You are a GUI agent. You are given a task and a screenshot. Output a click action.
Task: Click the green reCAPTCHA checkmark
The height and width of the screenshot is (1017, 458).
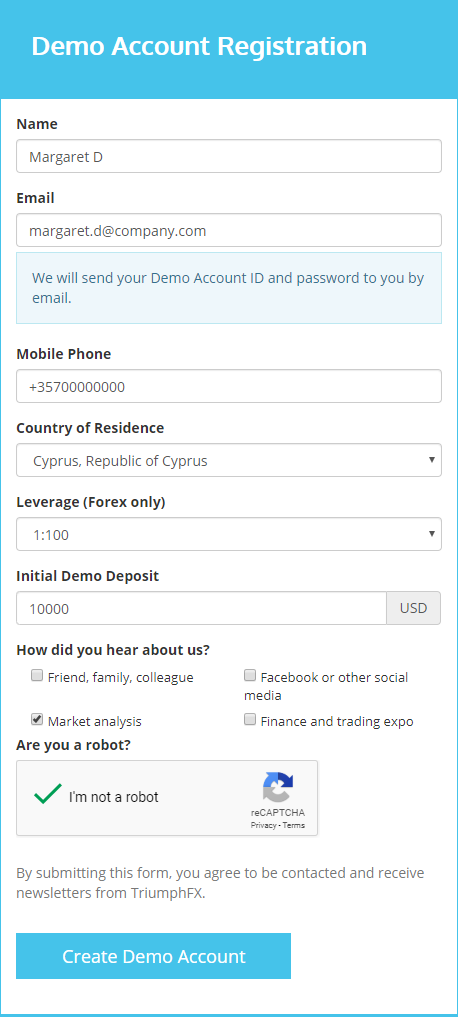click(48, 794)
